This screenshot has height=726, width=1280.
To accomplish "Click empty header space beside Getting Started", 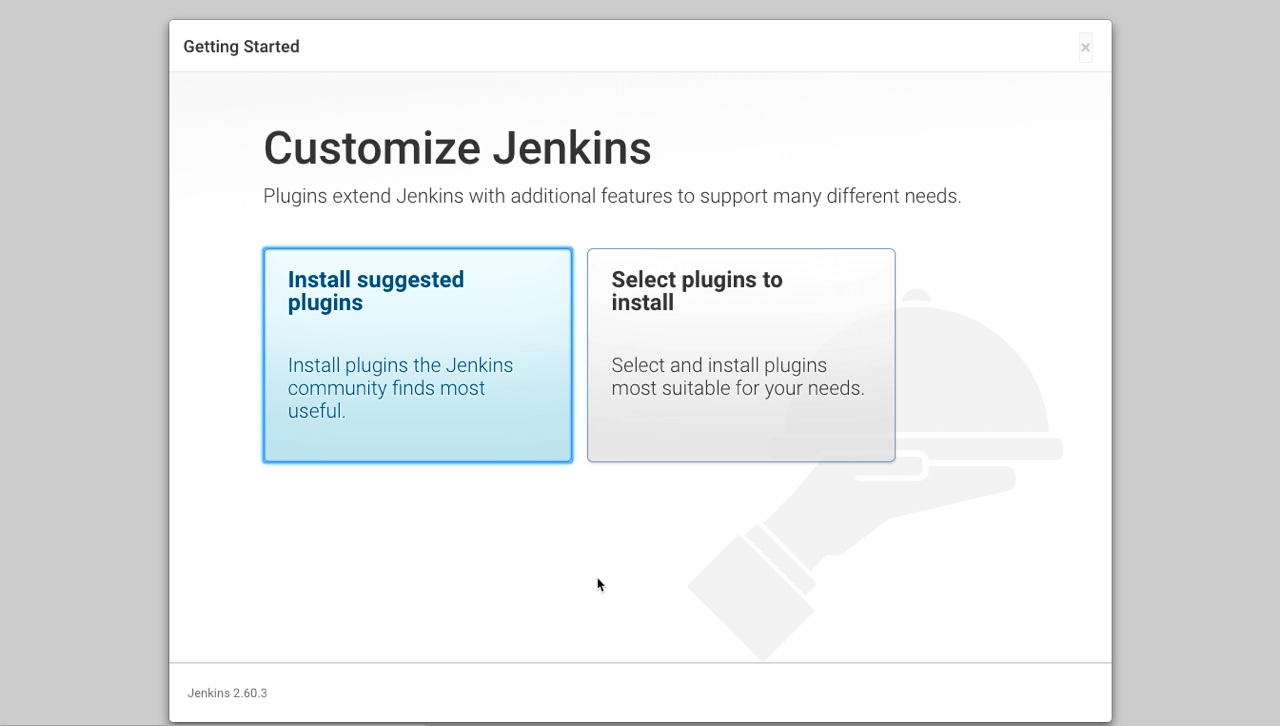I will (680, 47).
